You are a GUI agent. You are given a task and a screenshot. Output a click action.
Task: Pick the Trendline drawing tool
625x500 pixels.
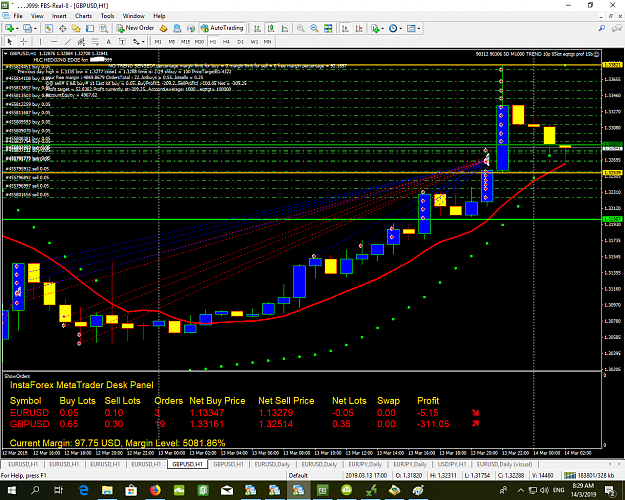pos(68,41)
